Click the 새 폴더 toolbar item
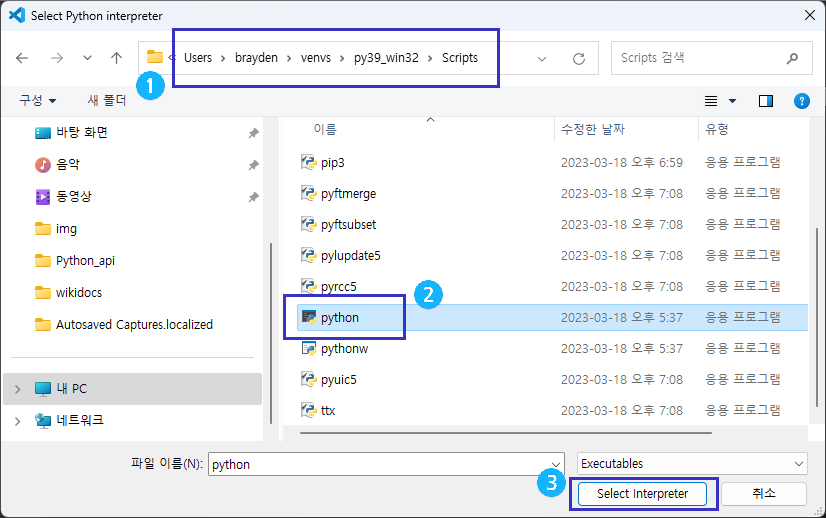The image size is (826, 518). [x=107, y=101]
